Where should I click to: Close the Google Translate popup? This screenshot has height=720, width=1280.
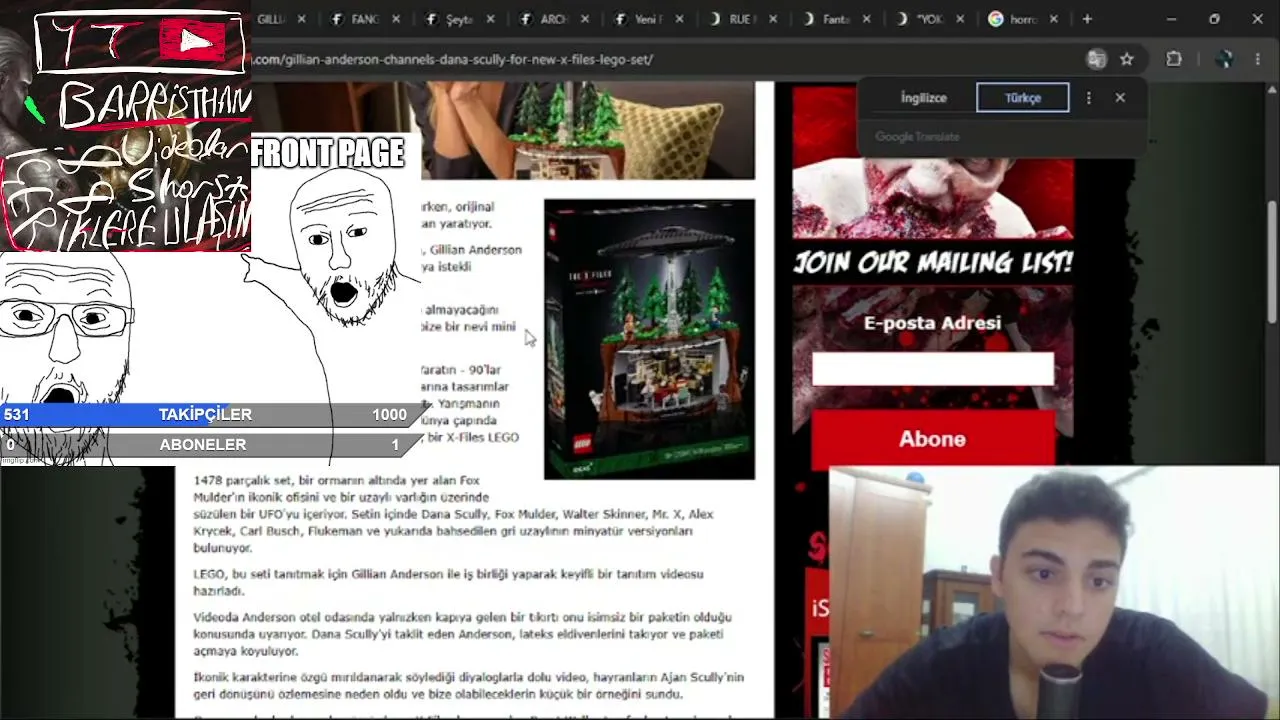(x=1120, y=98)
